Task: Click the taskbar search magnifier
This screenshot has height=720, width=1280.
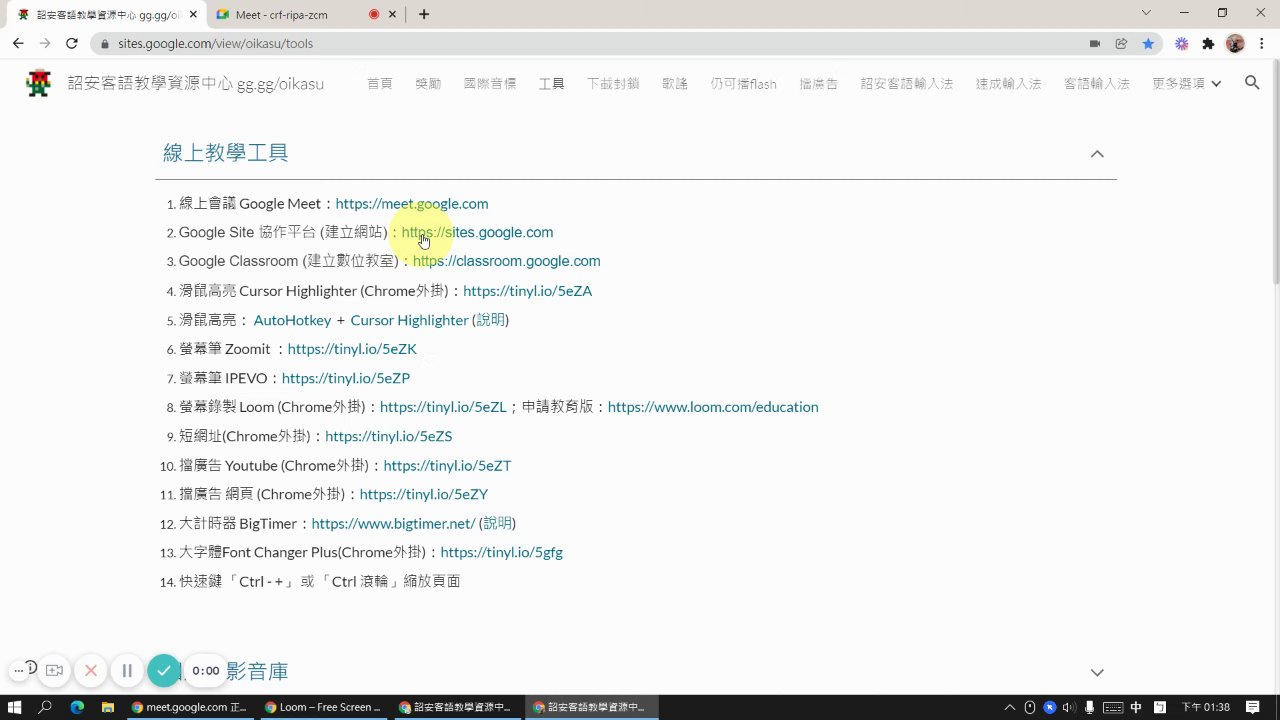Action: [45, 707]
